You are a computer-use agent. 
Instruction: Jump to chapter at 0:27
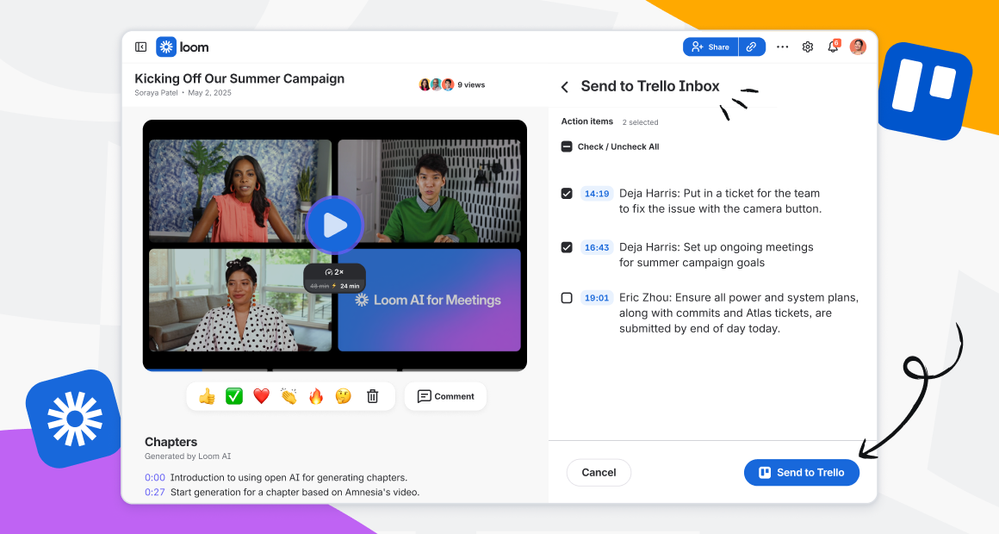[x=155, y=492]
